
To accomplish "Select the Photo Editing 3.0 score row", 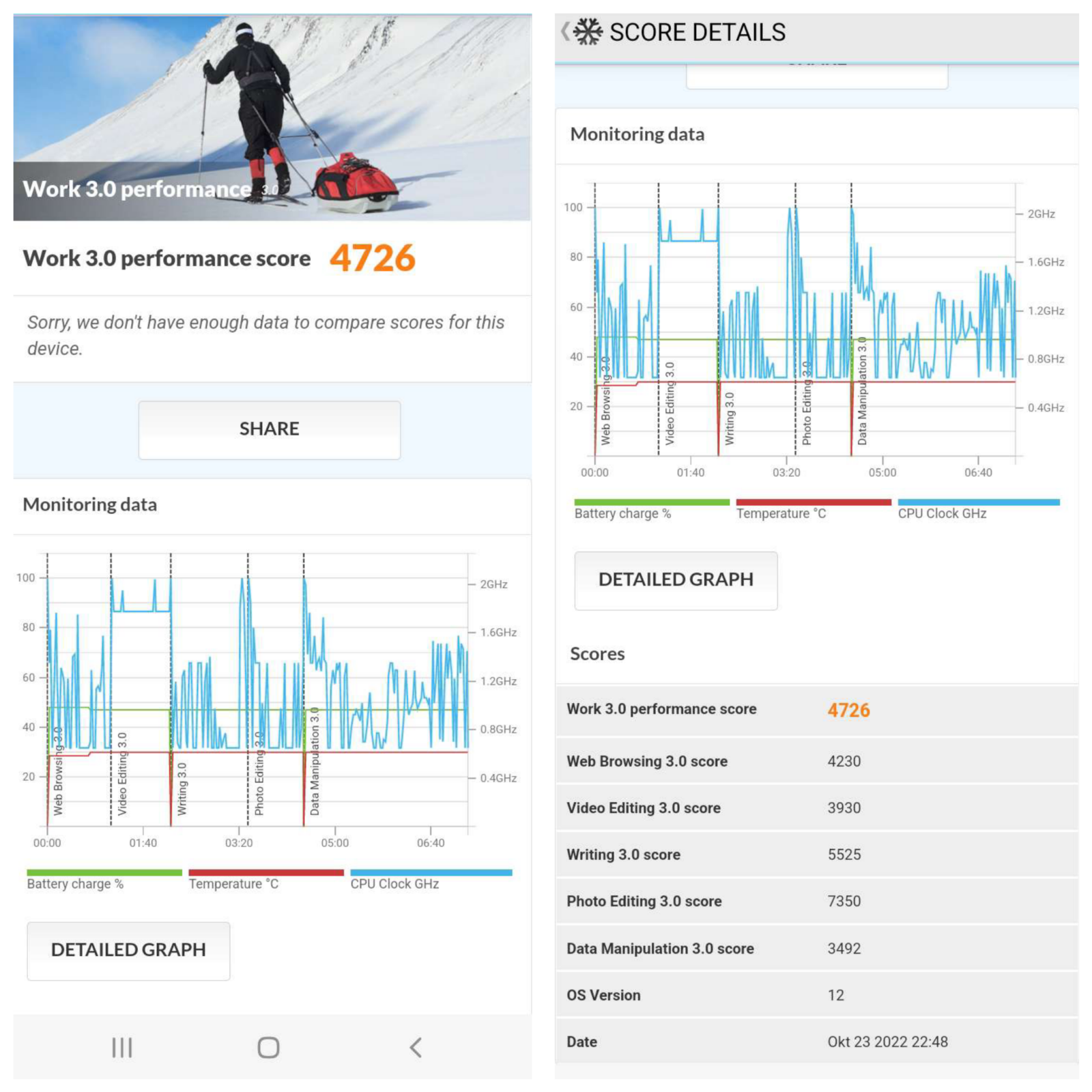I will click(x=816, y=902).
